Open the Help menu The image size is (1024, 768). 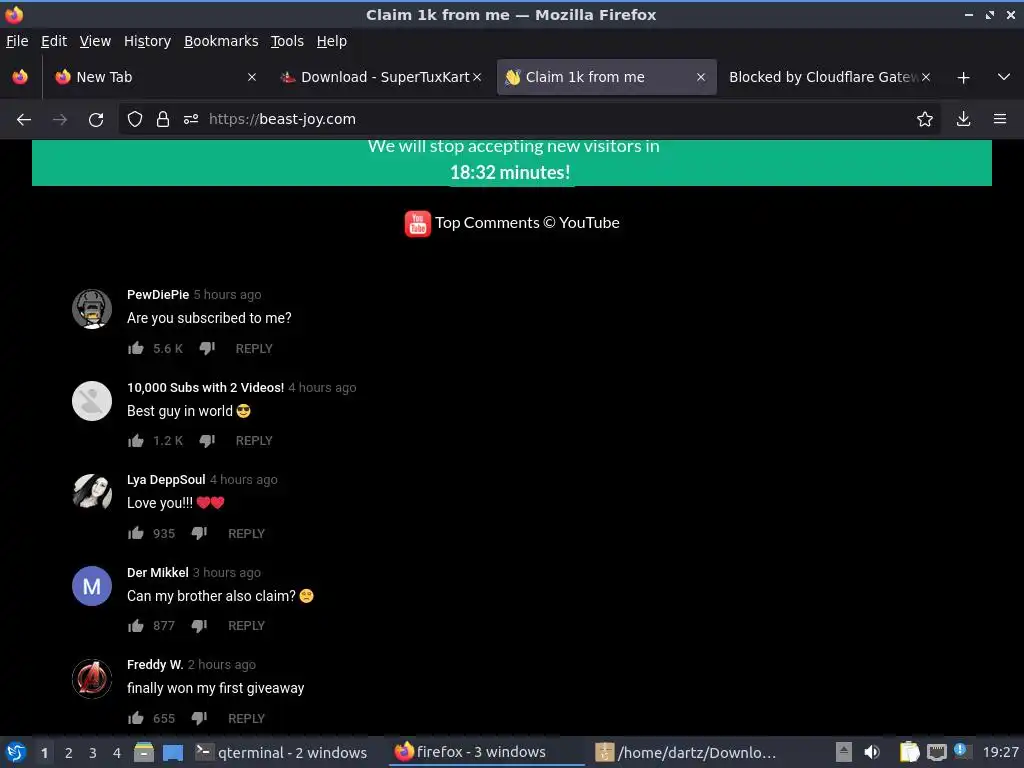pyautogui.click(x=332, y=41)
